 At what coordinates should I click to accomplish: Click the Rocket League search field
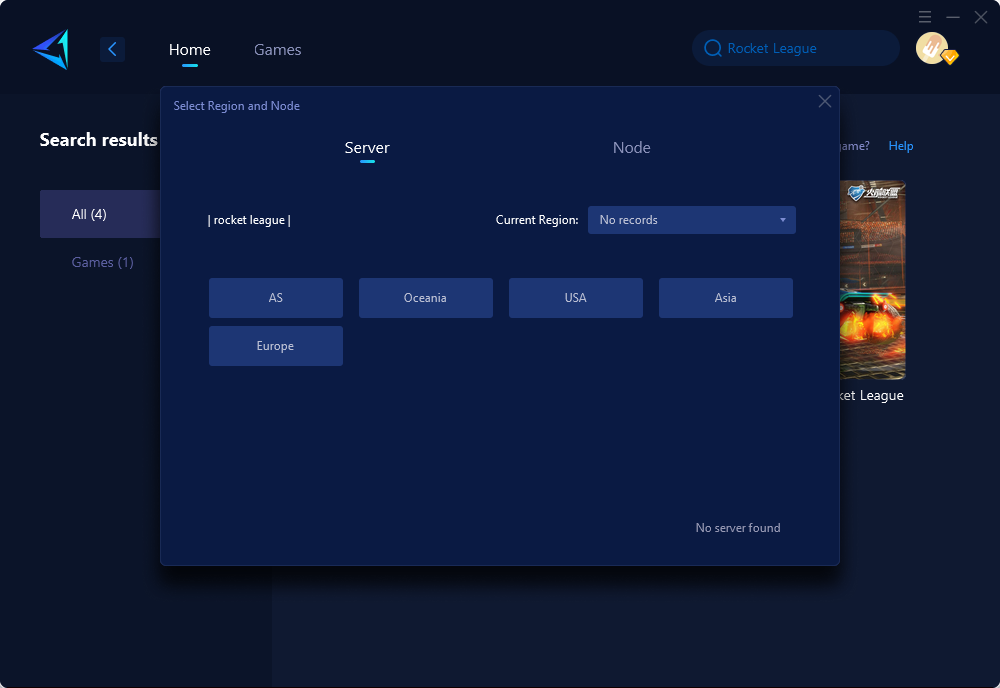click(x=795, y=48)
